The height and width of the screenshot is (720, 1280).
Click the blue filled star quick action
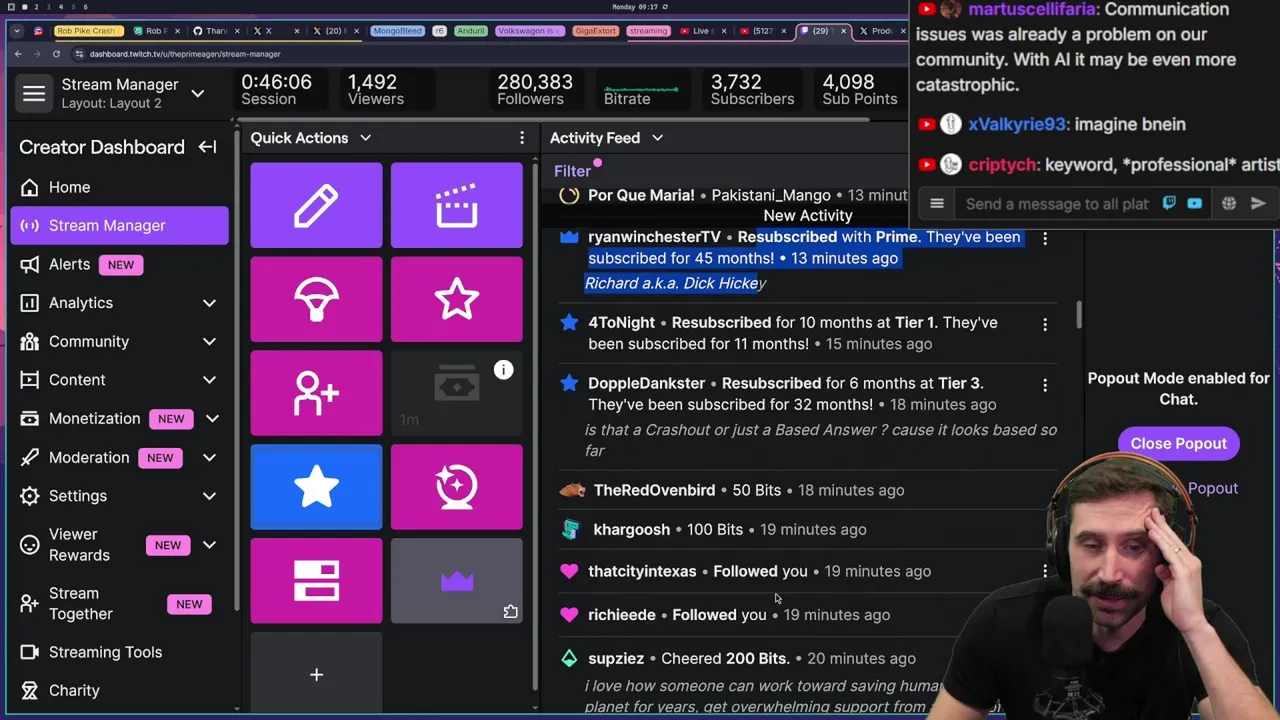[316, 487]
